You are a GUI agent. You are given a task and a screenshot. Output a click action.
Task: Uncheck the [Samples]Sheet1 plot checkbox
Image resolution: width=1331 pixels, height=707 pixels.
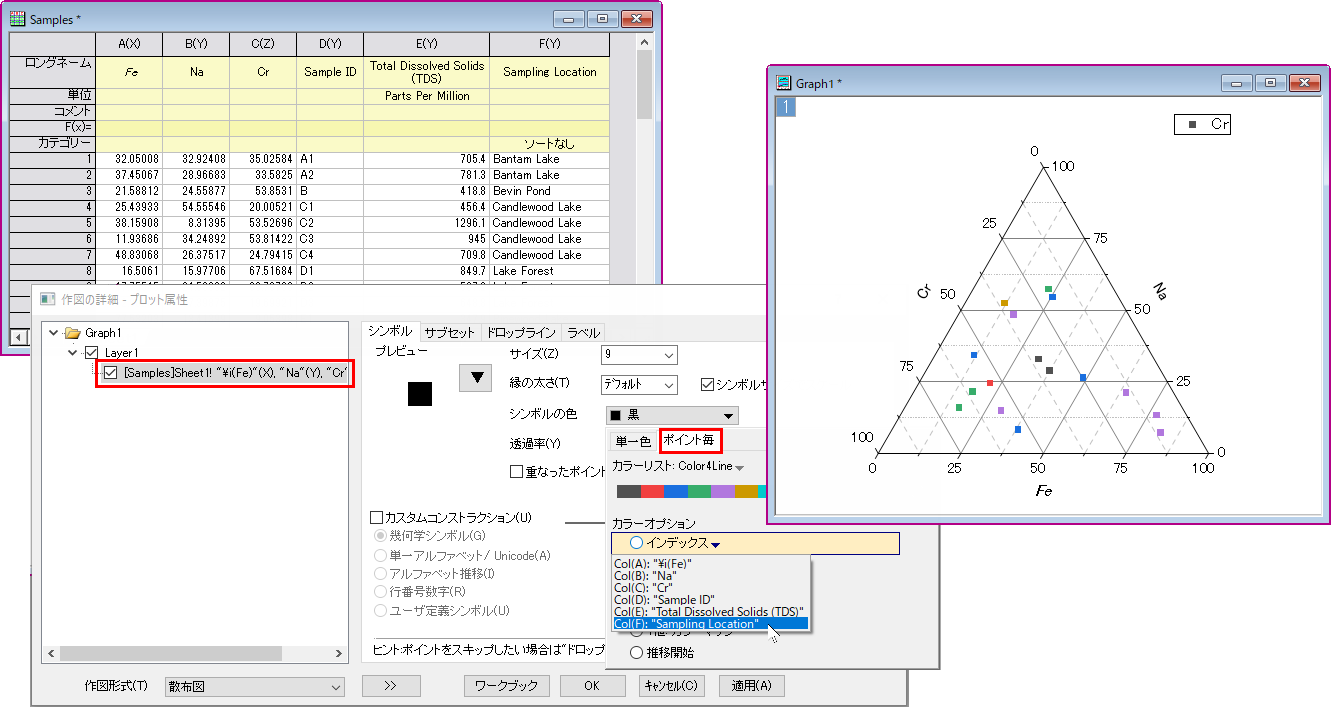(x=111, y=373)
